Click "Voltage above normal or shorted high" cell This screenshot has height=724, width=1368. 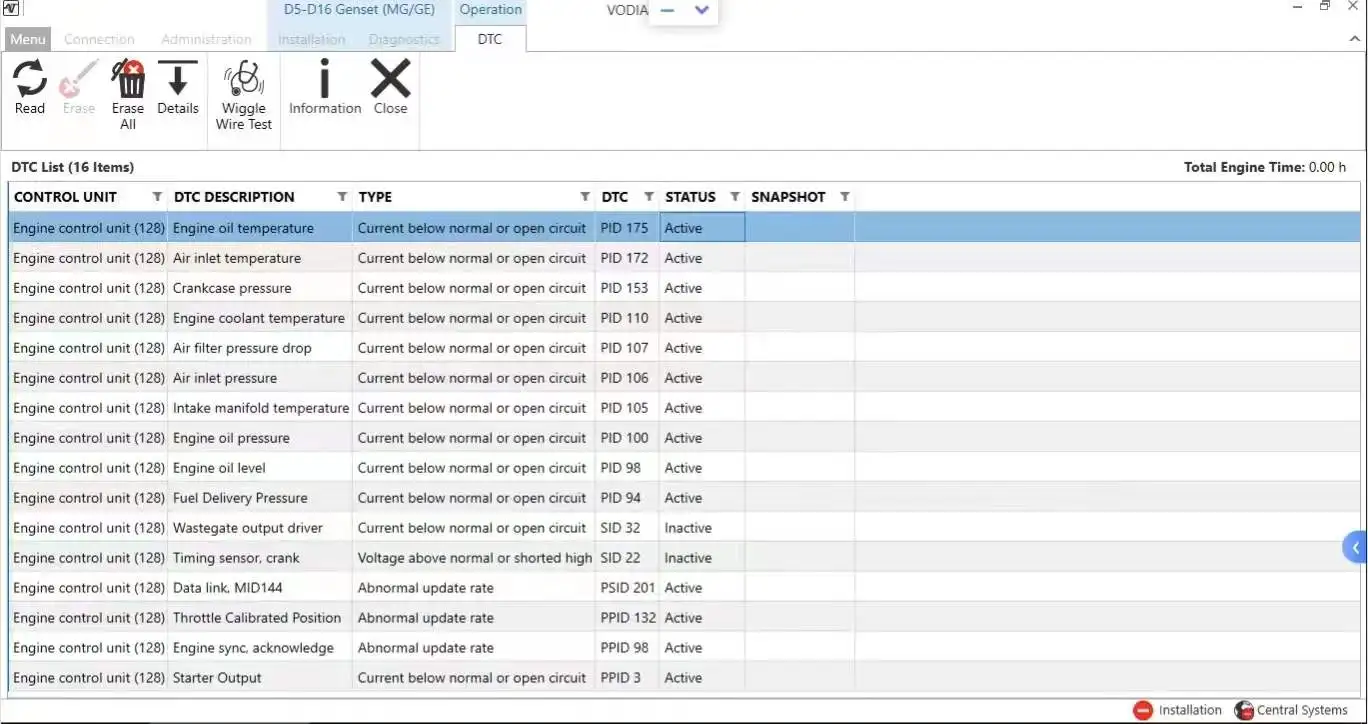click(475, 558)
